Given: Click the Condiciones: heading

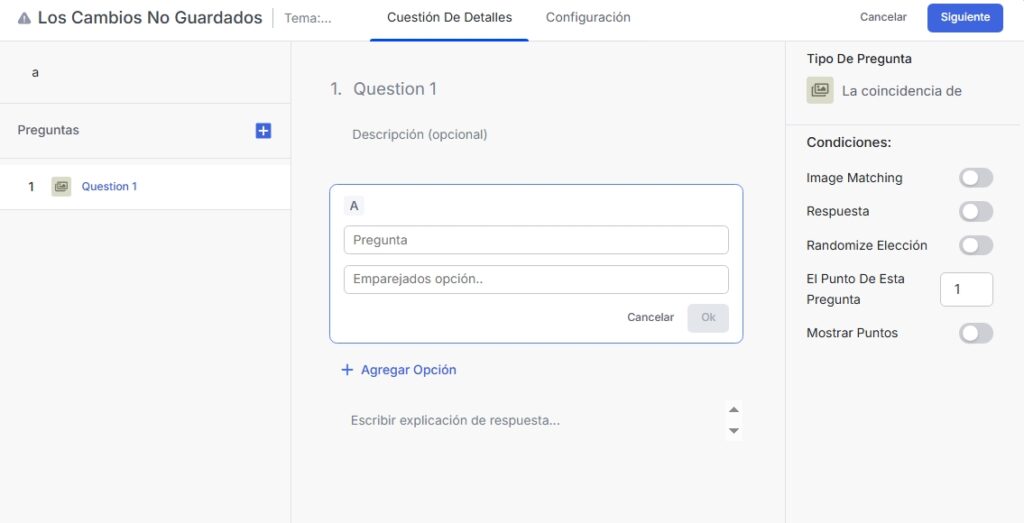Looking at the screenshot, I should pos(849,142).
